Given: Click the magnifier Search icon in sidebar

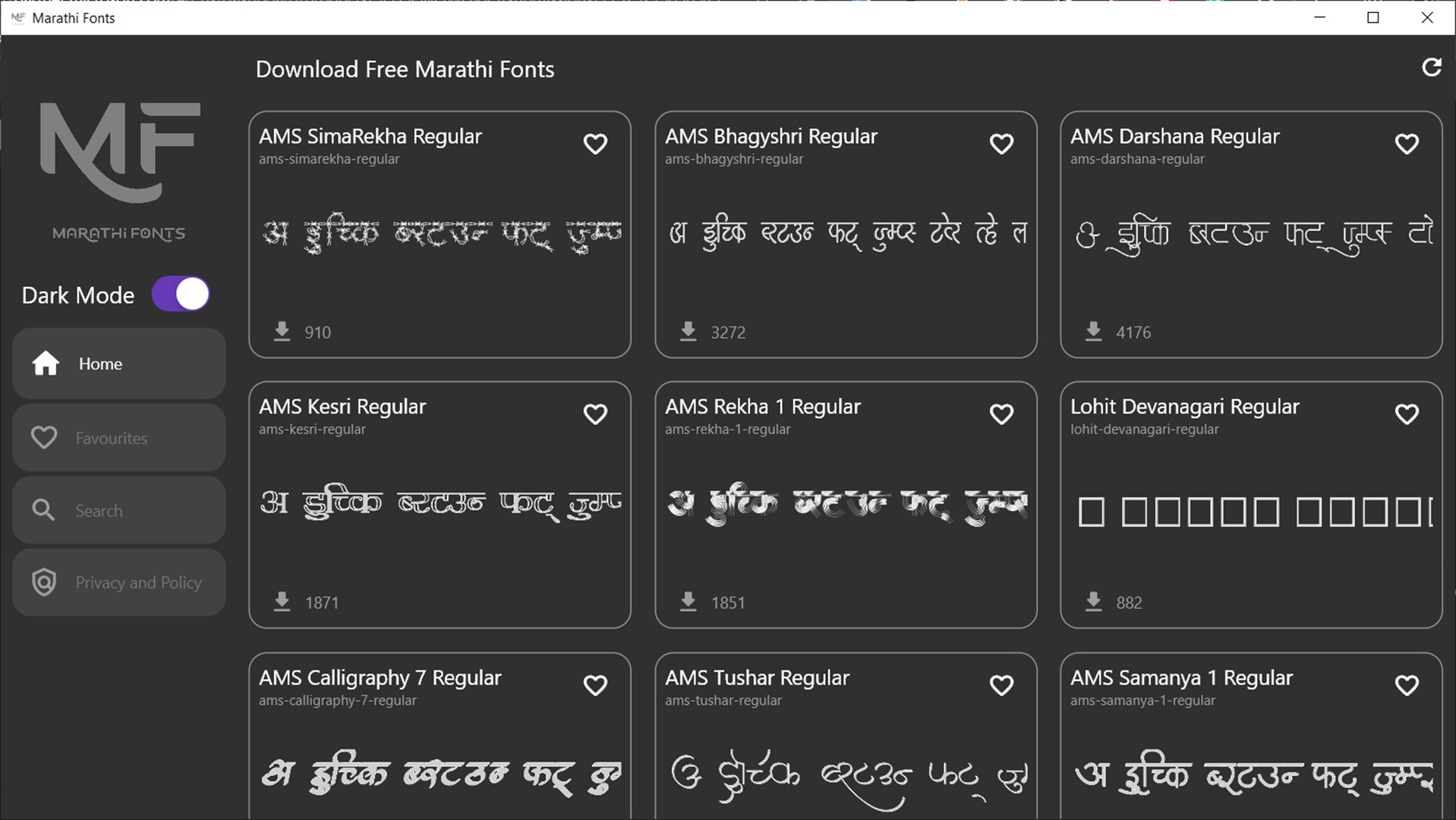Looking at the screenshot, I should 44,509.
